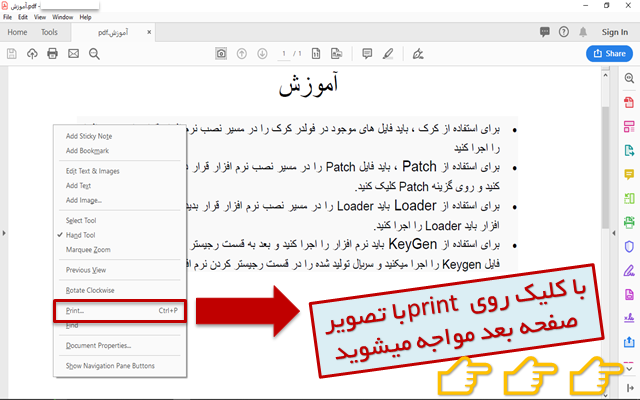Click the Print toolbar icon
Viewport: 640px width, 400px height.
click(x=53, y=53)
